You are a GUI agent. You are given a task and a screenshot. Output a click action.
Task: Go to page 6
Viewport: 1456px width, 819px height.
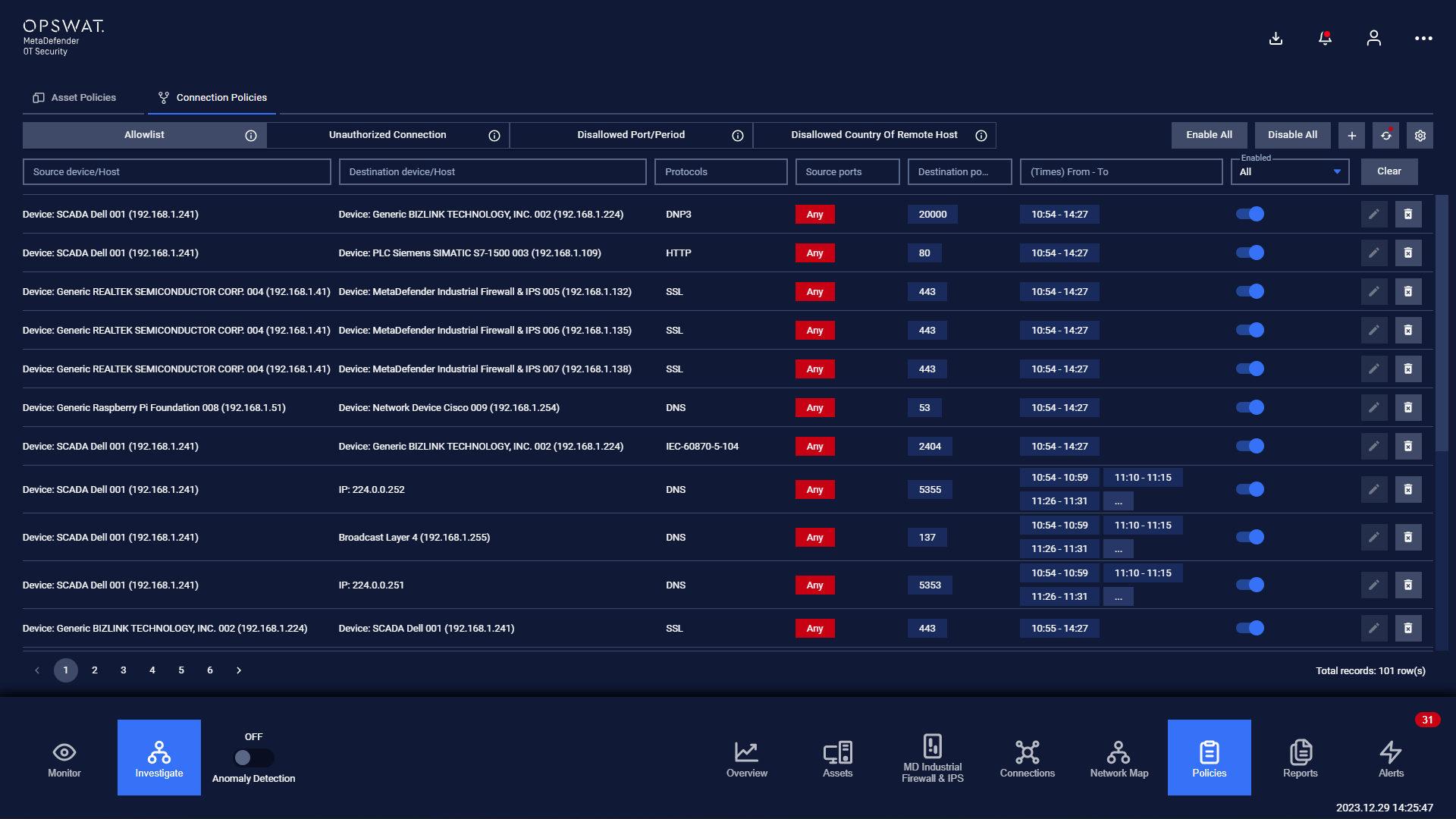(210, 670)
